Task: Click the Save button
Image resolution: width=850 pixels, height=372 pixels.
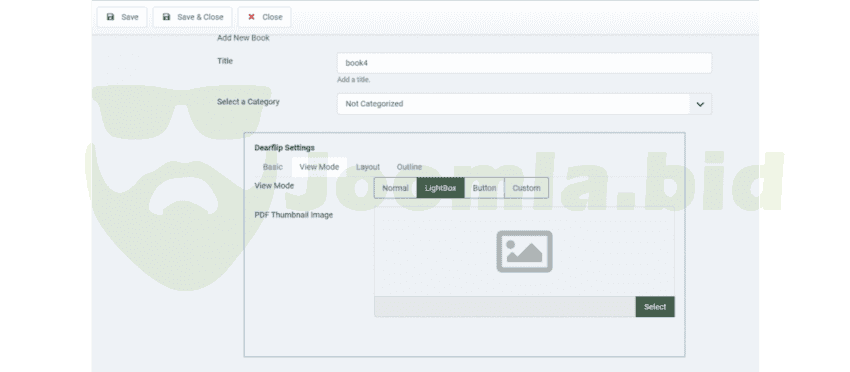Action: [x=122, y=17]
